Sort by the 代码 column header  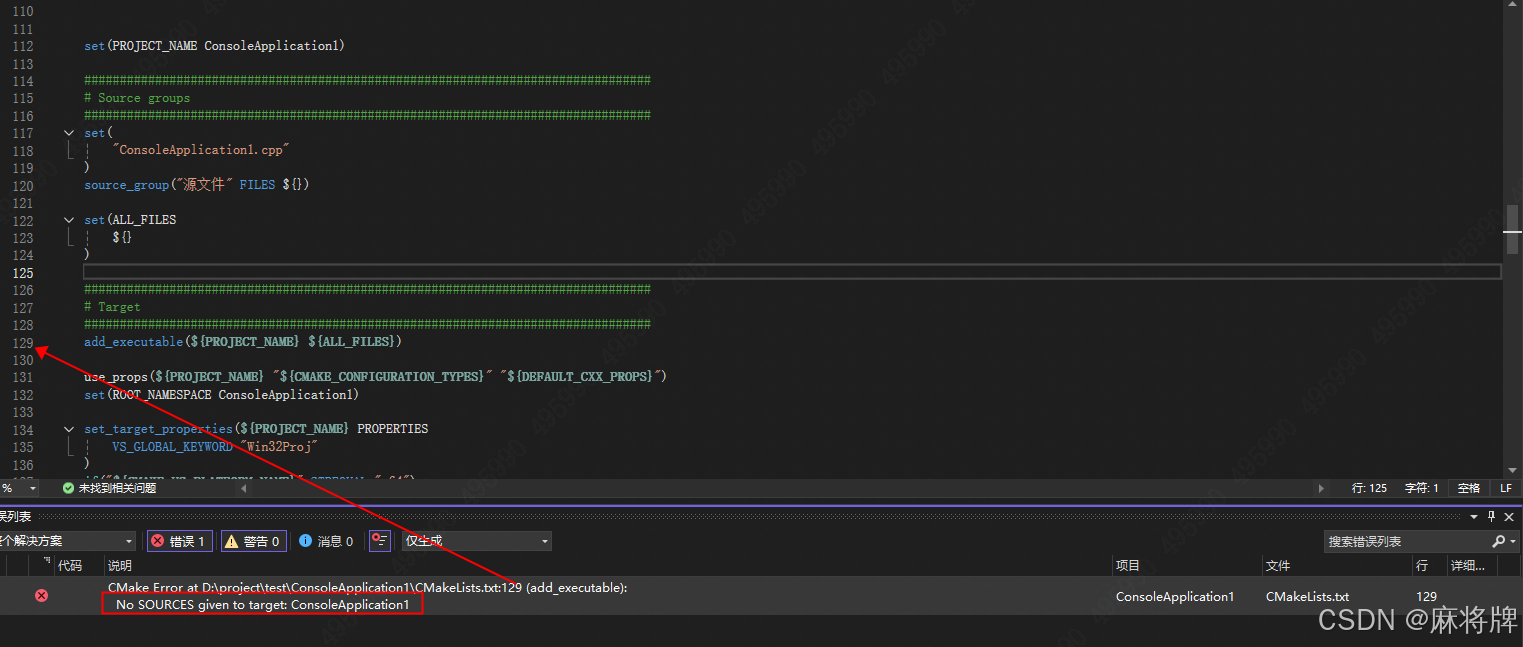click(x=78, y=566)
